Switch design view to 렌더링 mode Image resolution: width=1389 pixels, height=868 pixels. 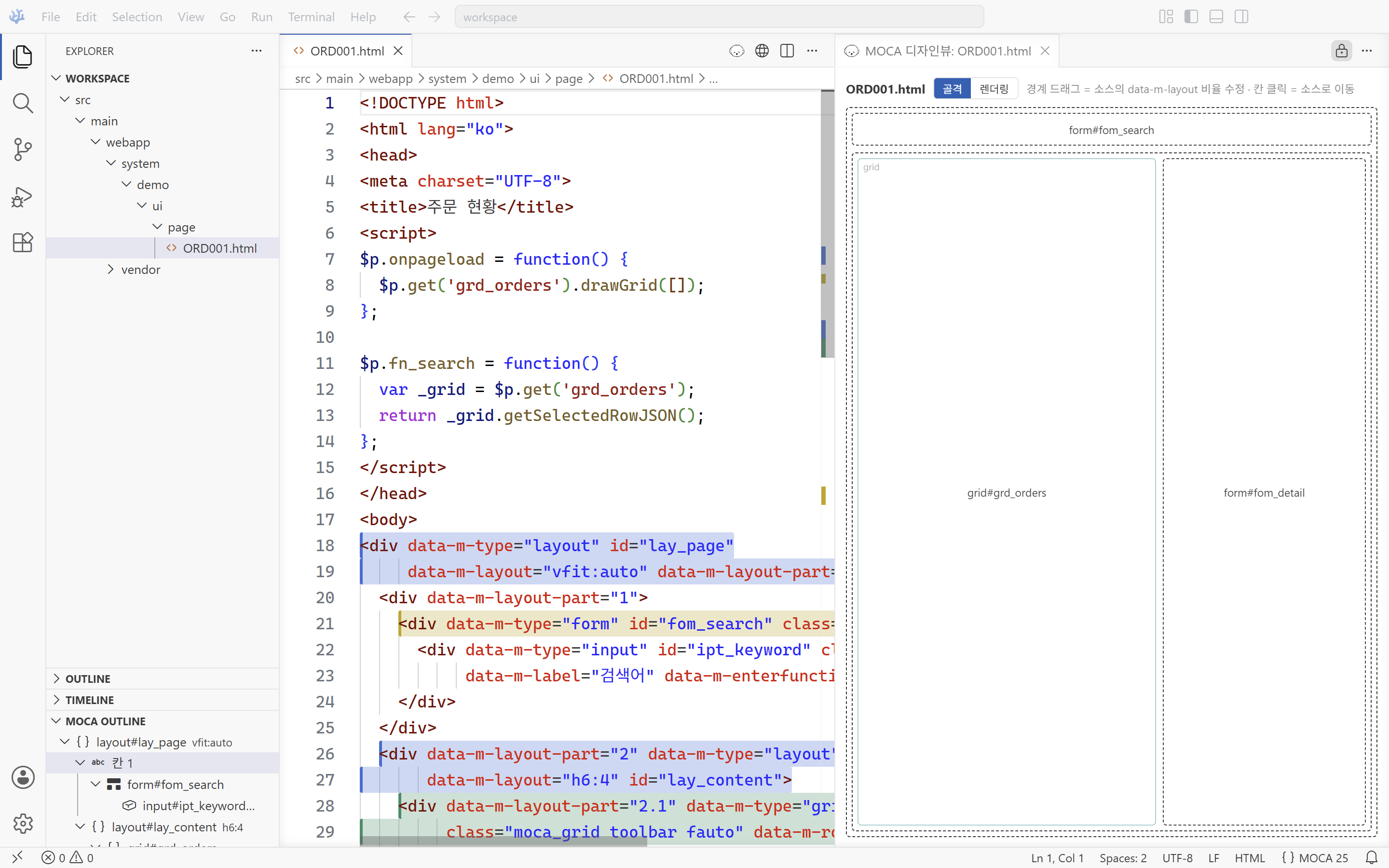994,89
